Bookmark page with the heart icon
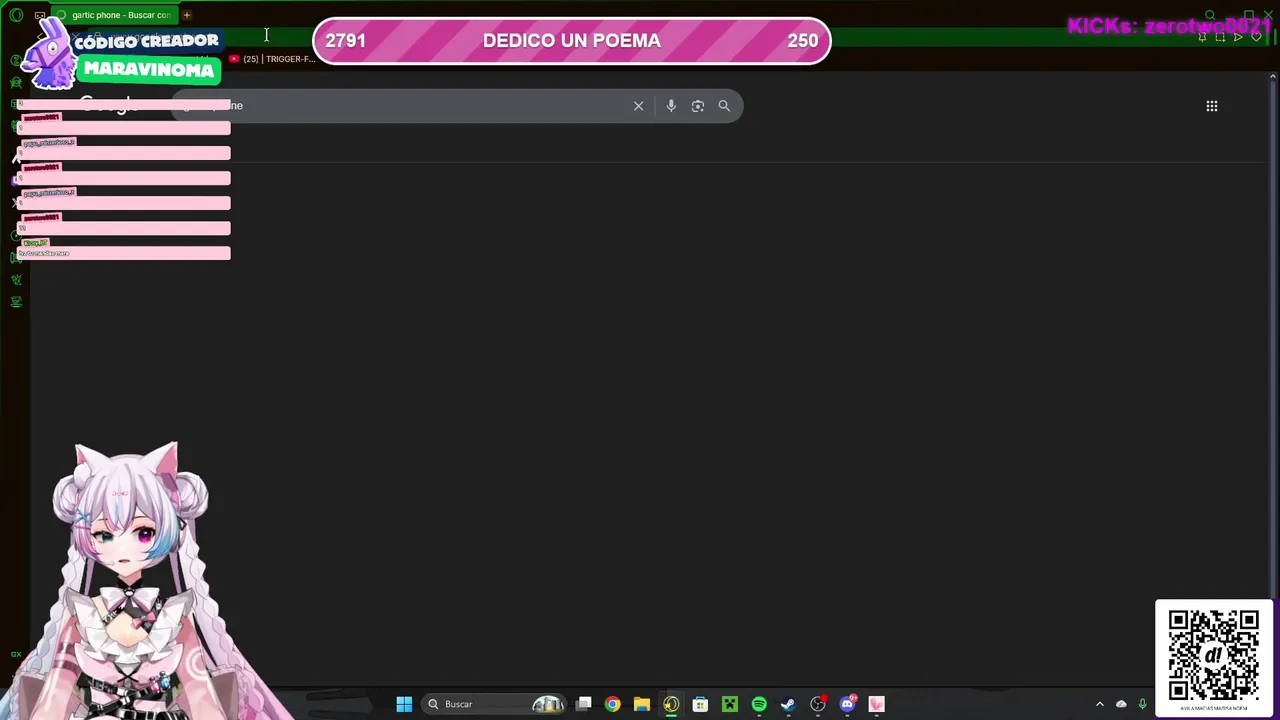 1256,37
